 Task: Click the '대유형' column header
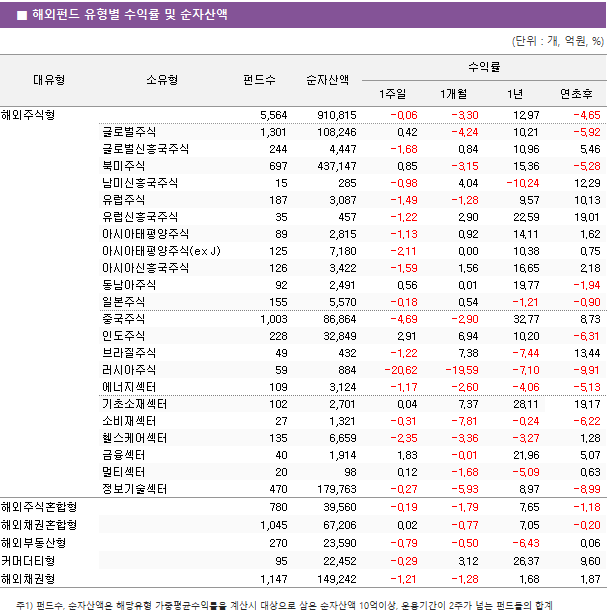coord(49,80)
